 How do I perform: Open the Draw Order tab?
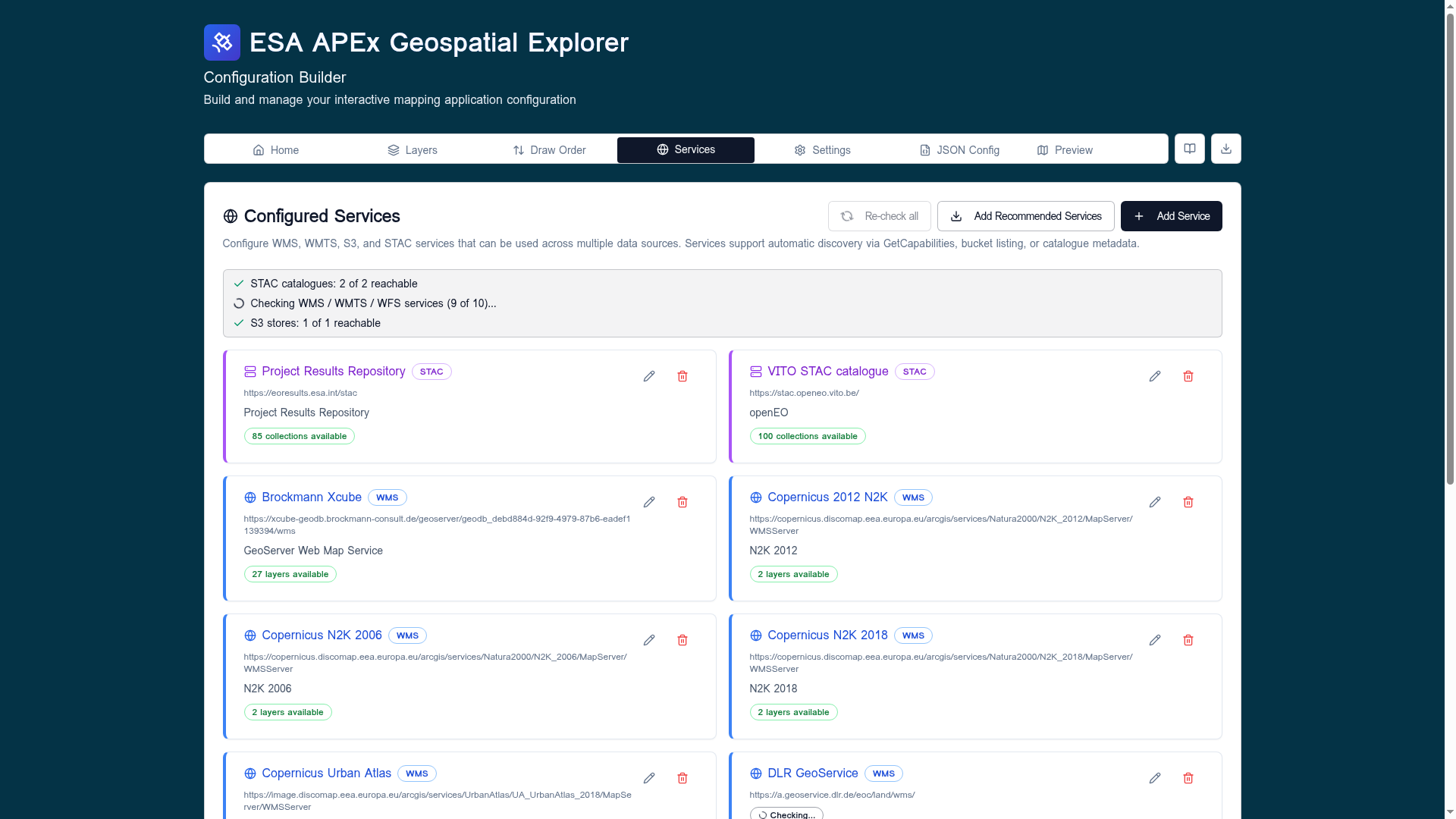click(549, 150)
